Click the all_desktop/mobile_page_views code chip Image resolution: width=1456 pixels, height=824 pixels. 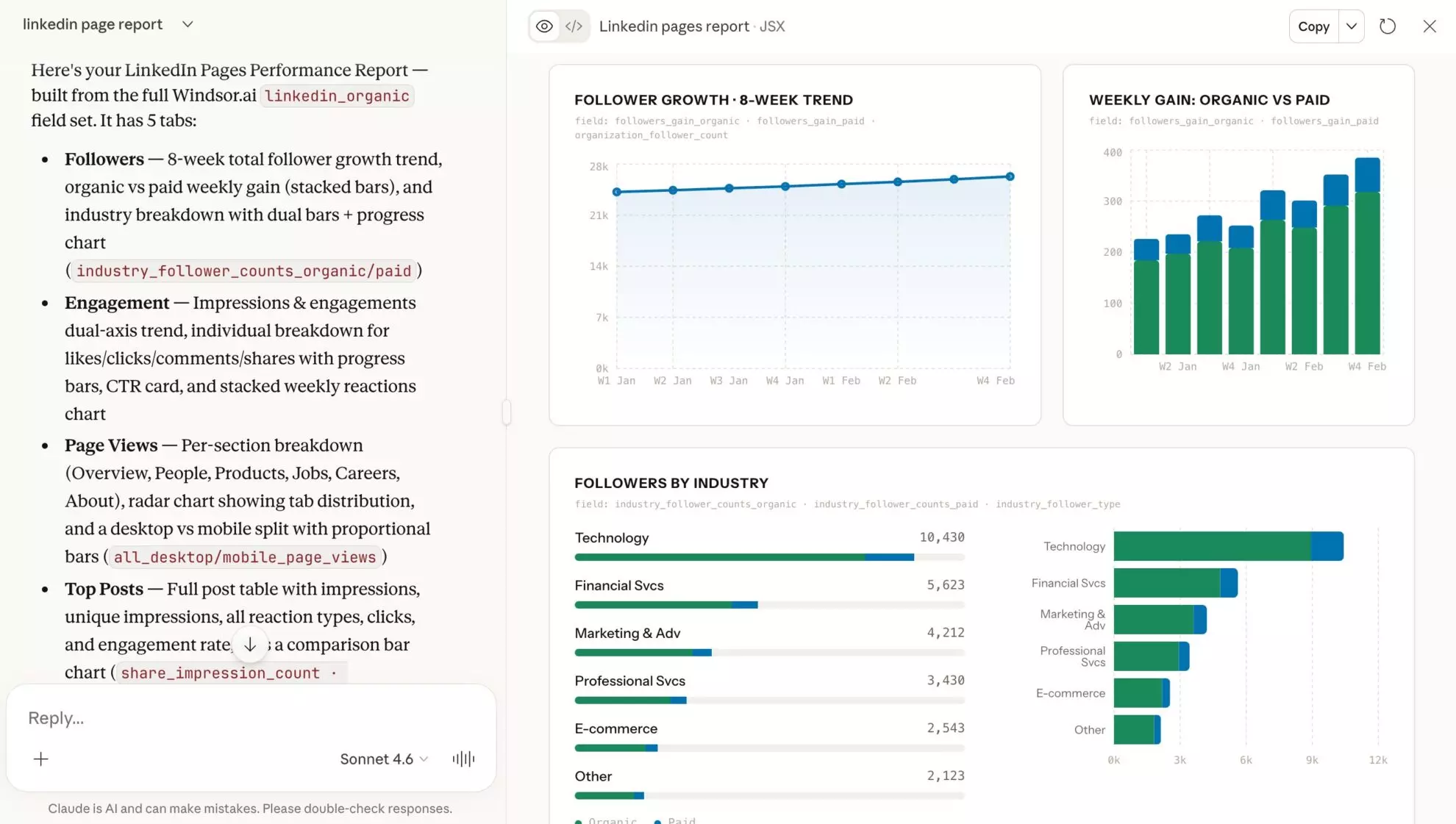coord(244,556)
